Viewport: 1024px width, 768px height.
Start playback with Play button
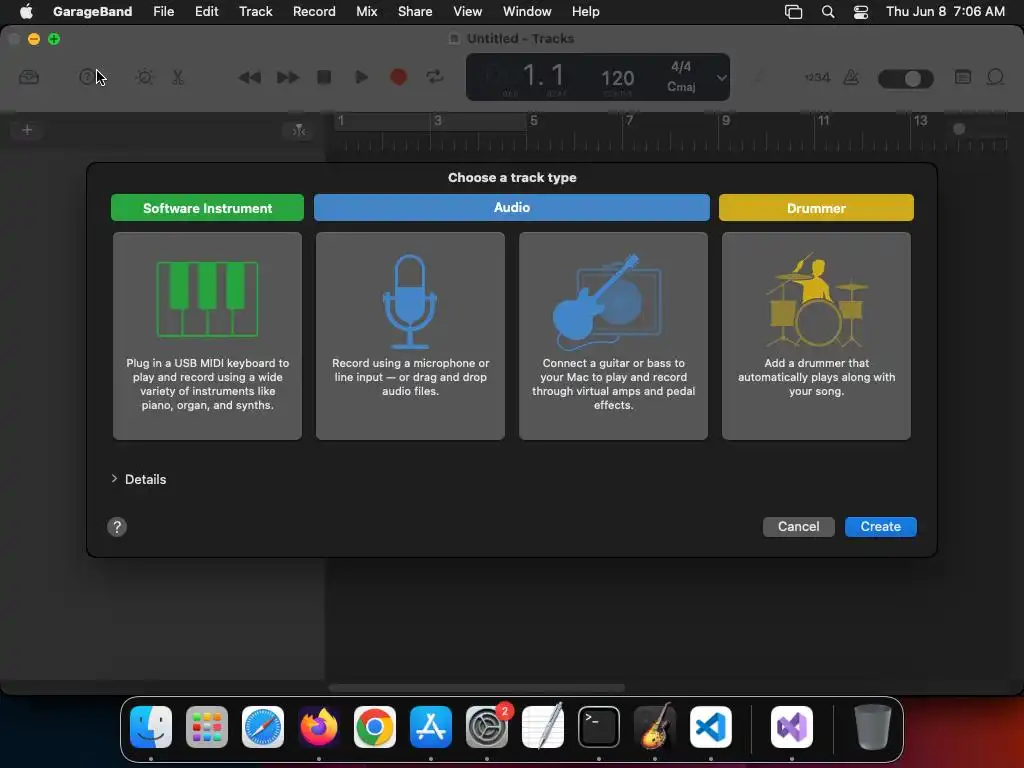(x=361, y=77)
